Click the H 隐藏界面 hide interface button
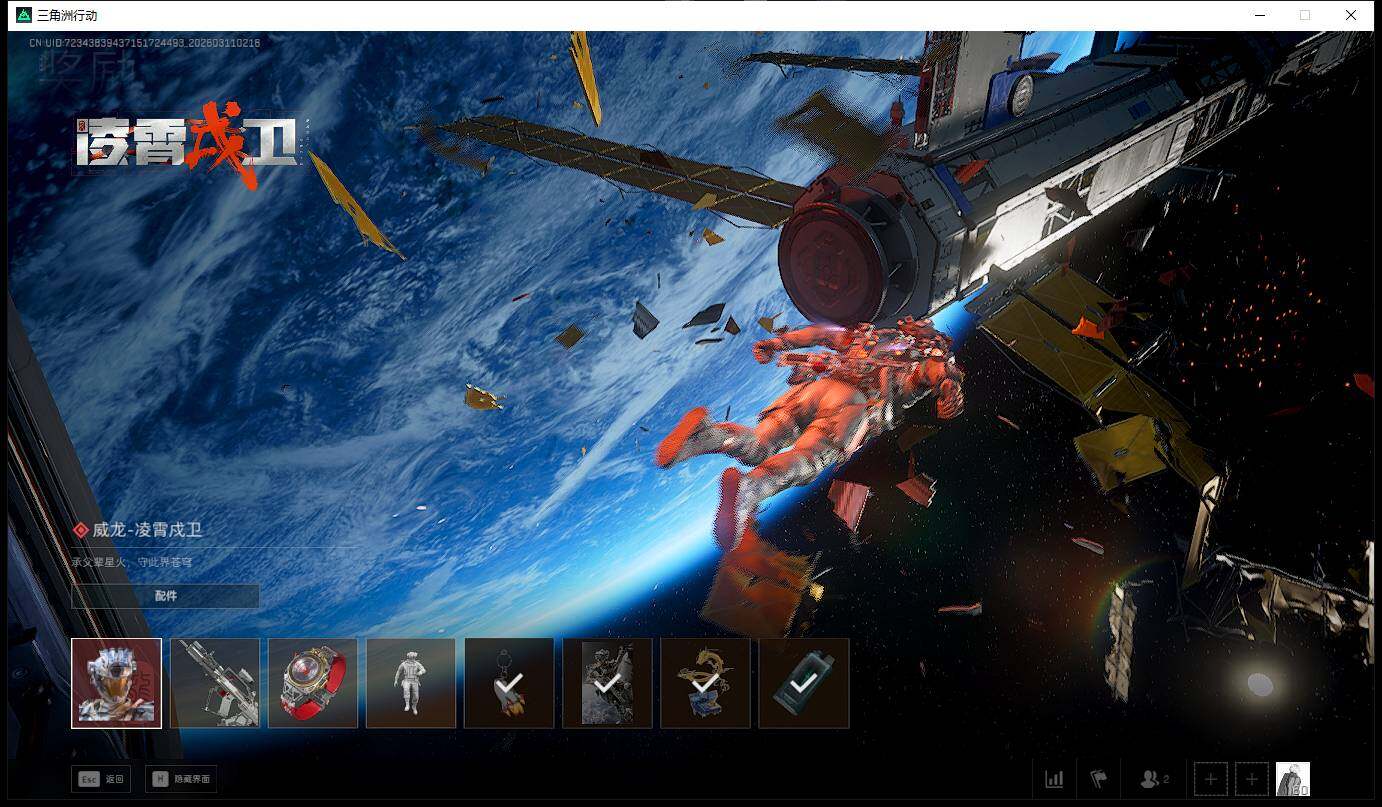This screenshot has width=1382, height=807. click(x=181, y=779)
